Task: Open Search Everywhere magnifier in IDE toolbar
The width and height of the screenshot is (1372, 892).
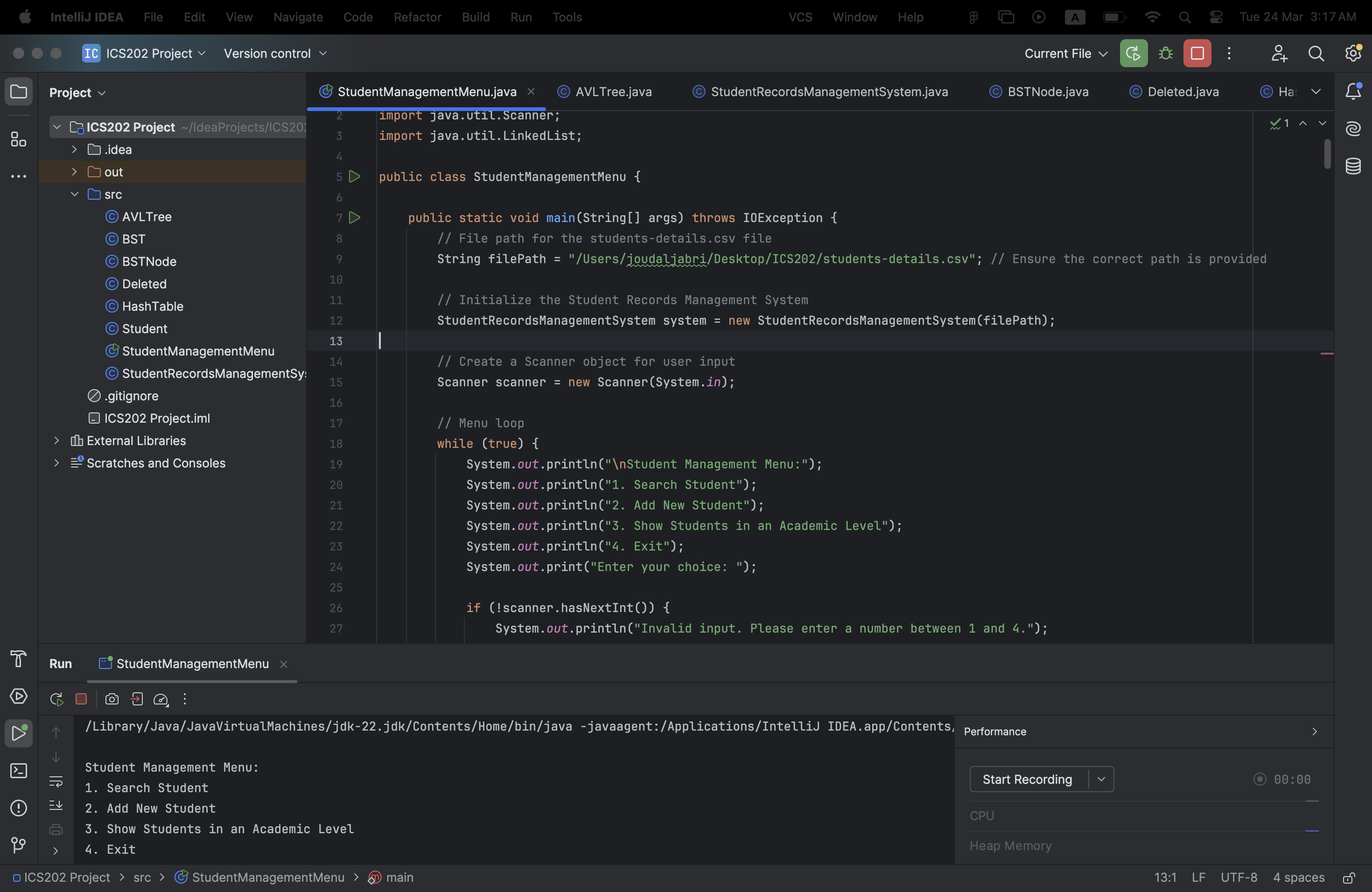Action: (x=1316, y=54)
